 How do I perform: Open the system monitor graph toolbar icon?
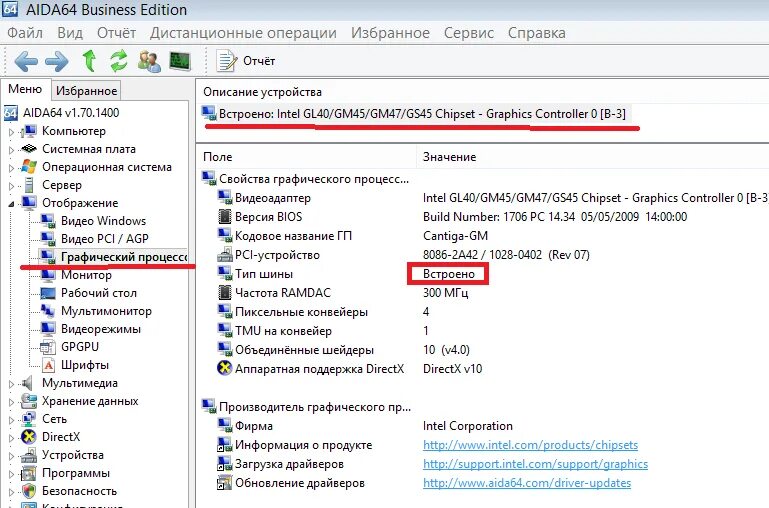tap(179, 61)
